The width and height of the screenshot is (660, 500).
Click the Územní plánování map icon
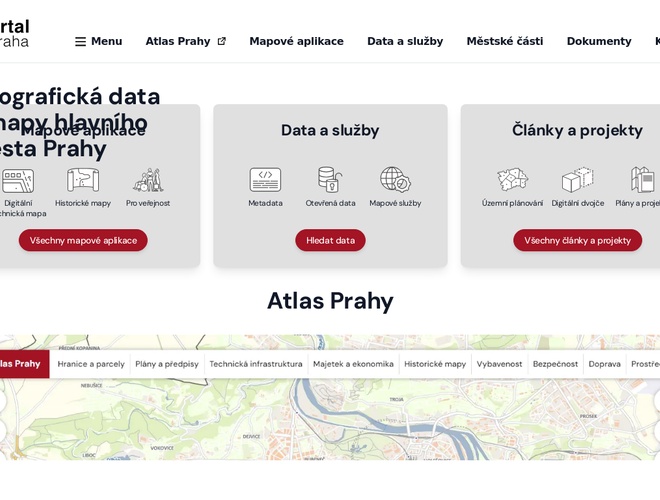[x=512, y=180]
